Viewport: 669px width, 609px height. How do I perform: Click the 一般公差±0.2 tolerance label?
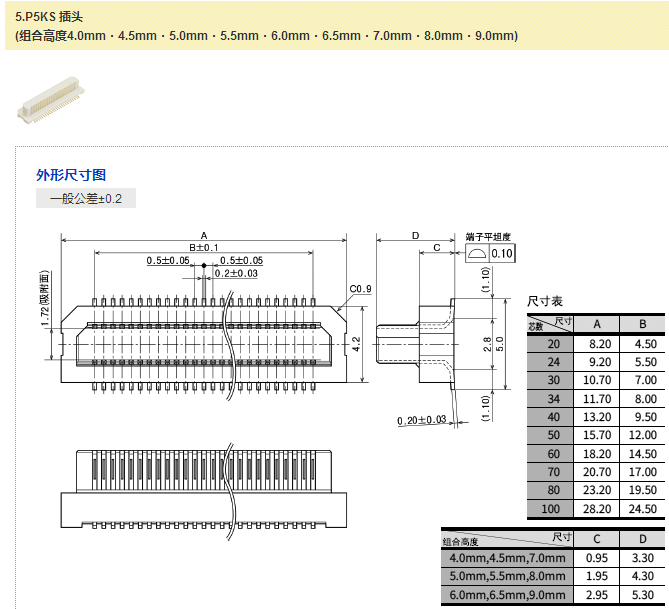point(86,198)
